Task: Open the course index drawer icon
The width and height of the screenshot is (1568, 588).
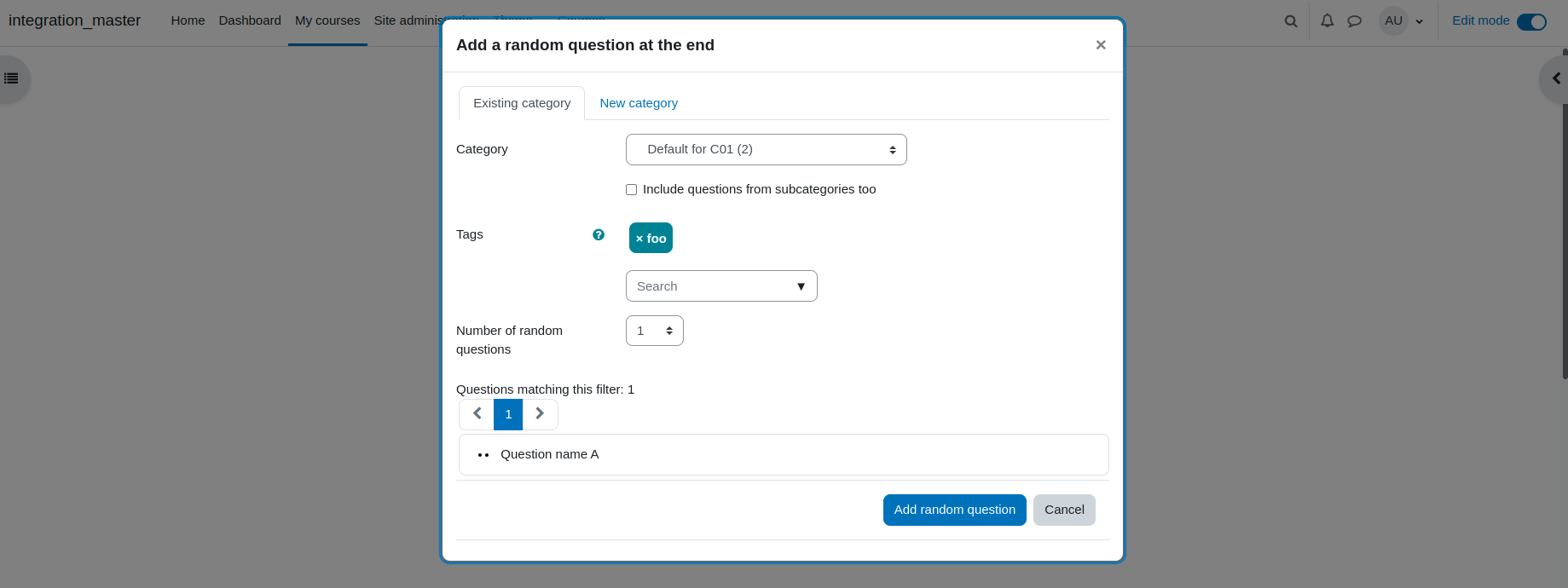Action: pyautogui.click(x=12, y=78)
